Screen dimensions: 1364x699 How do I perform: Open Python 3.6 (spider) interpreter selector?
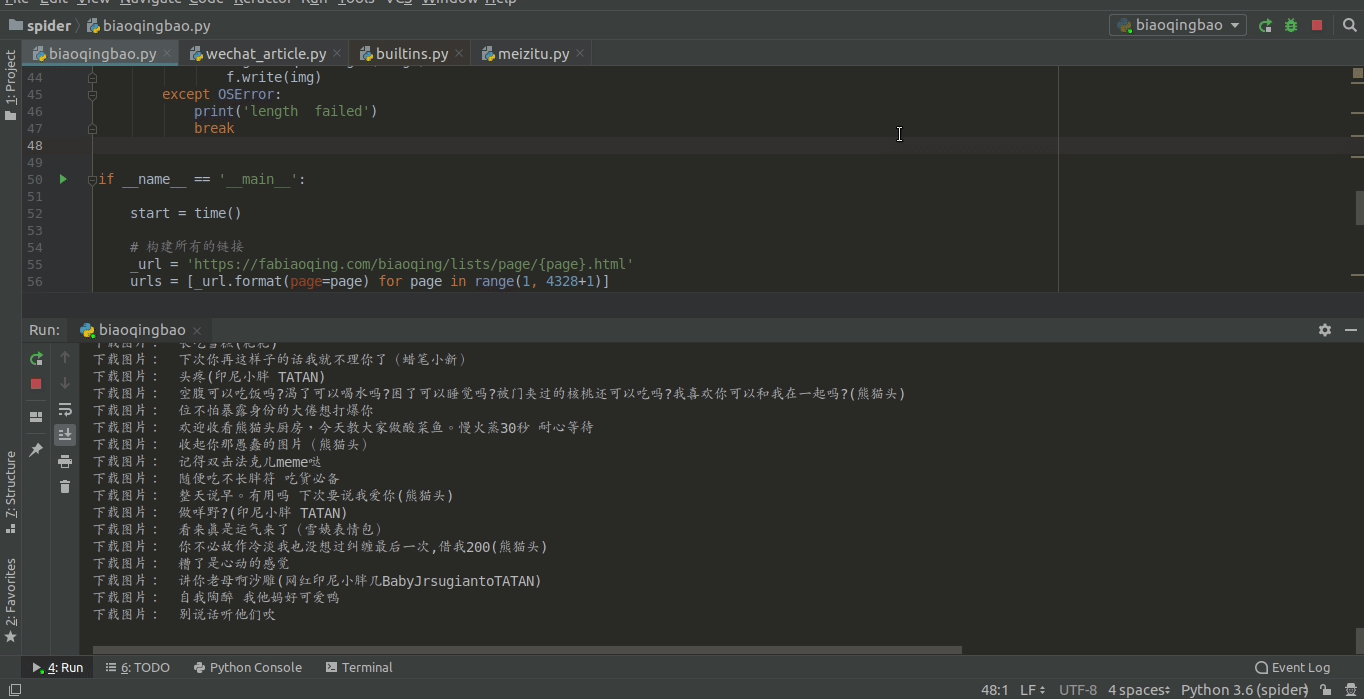tap(1245, 690)
